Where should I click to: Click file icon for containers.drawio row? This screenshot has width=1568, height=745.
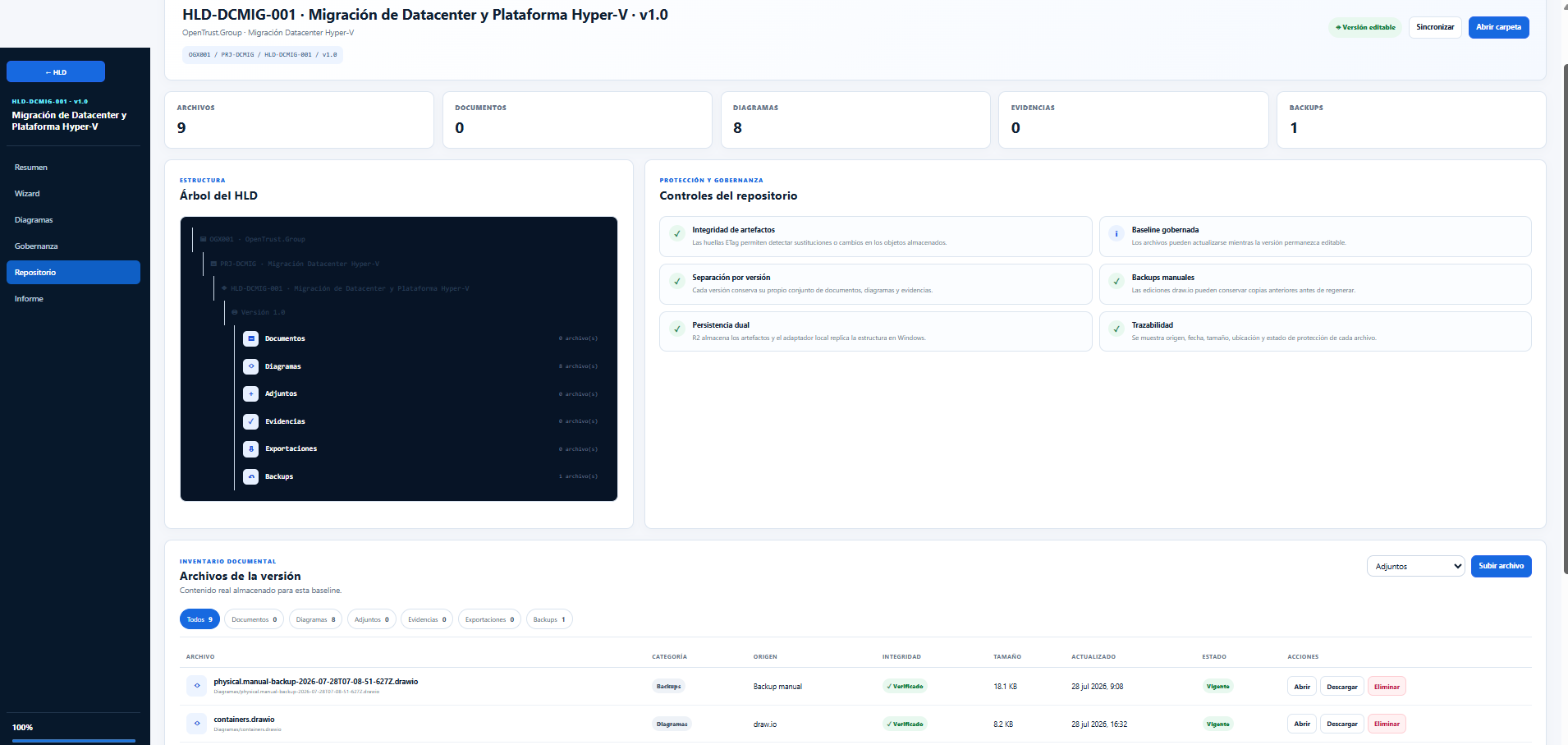click(197, 724)
